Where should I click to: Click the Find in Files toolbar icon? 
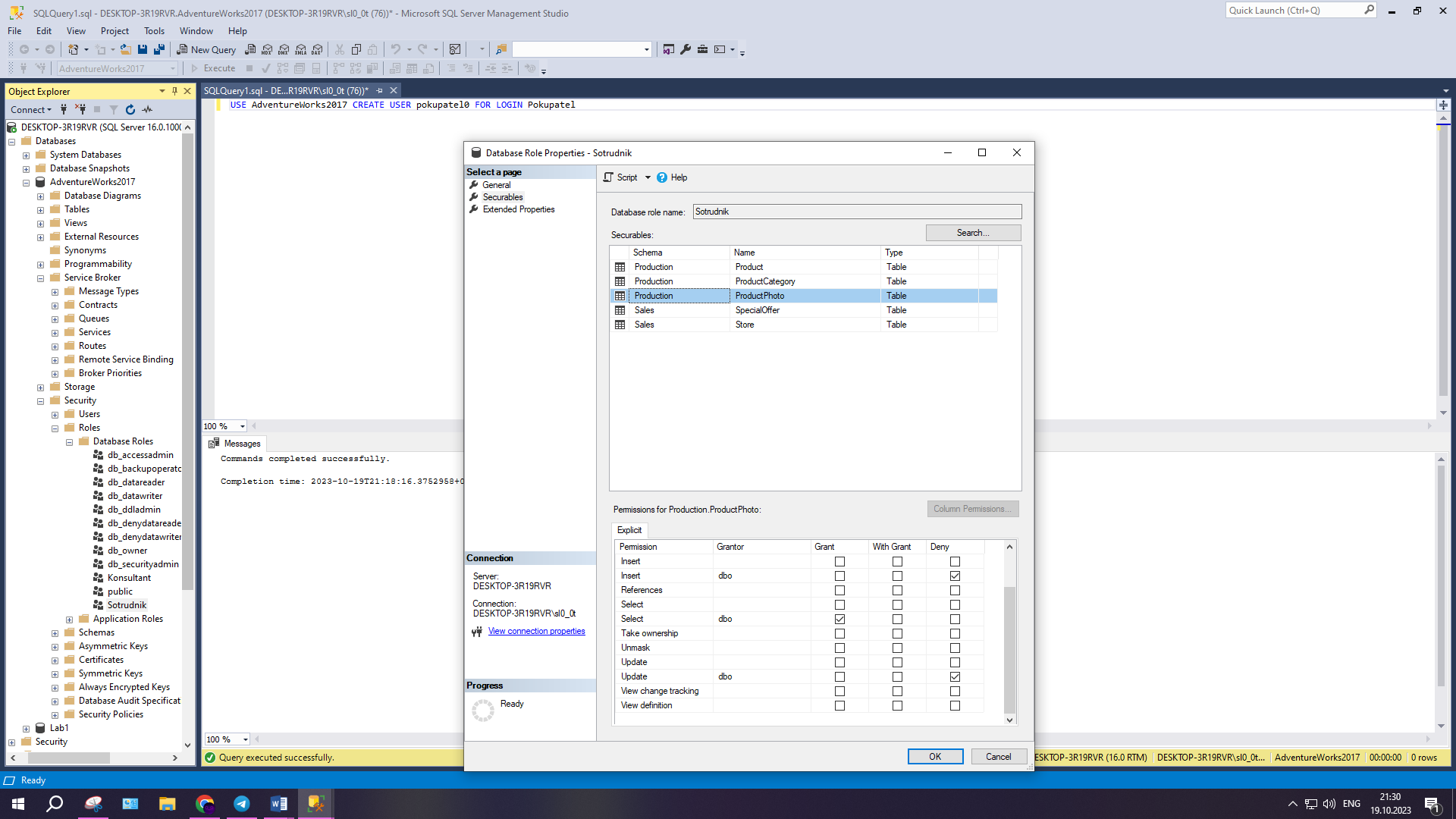(501, 49)
